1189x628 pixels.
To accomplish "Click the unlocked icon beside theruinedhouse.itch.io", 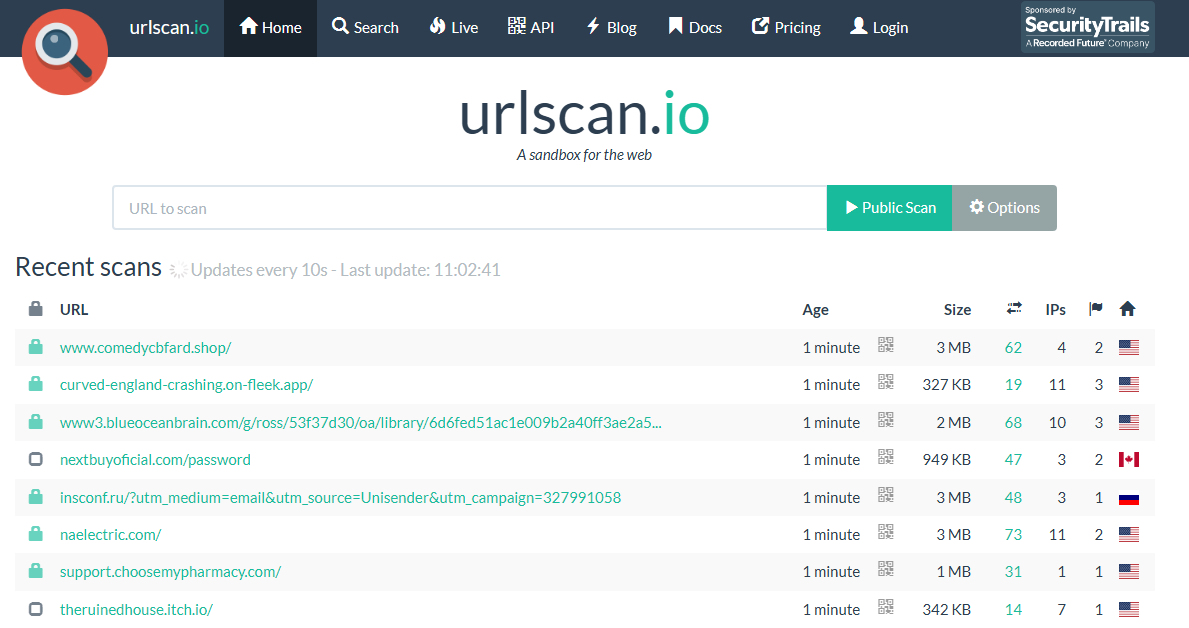I will (x=36, y=609).
